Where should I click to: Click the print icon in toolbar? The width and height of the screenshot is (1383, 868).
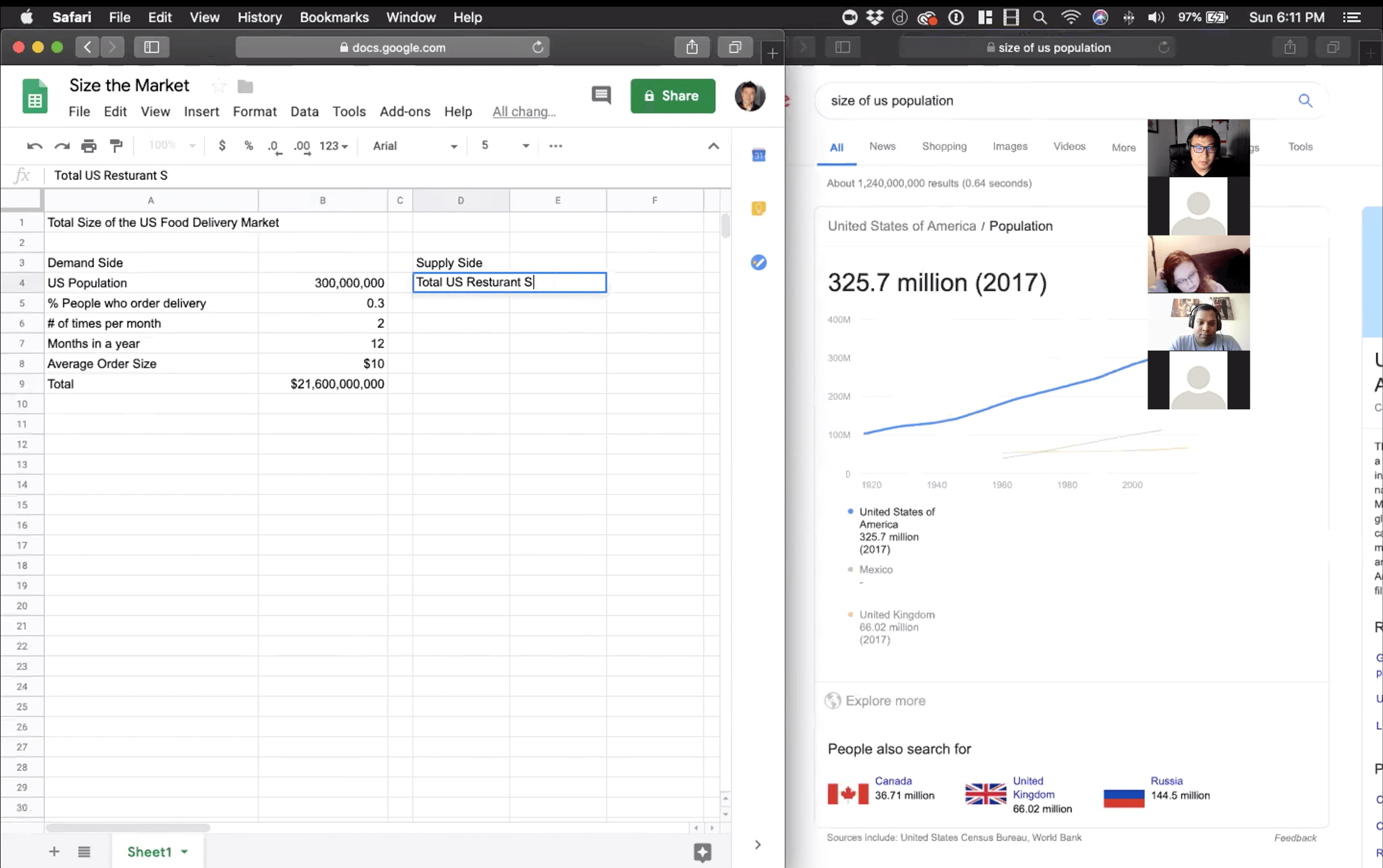pyautogui.click(x=88, y=145)
